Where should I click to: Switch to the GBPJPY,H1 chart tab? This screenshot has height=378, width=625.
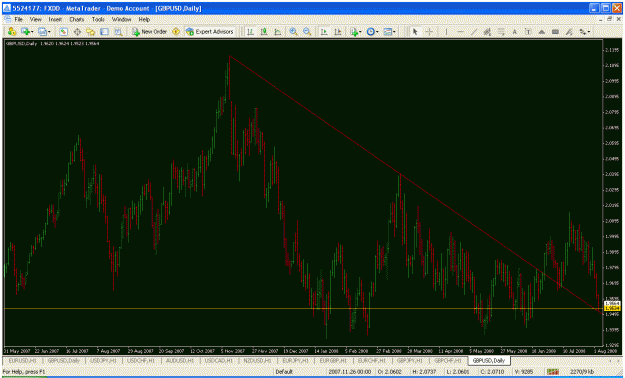[410, 360]
